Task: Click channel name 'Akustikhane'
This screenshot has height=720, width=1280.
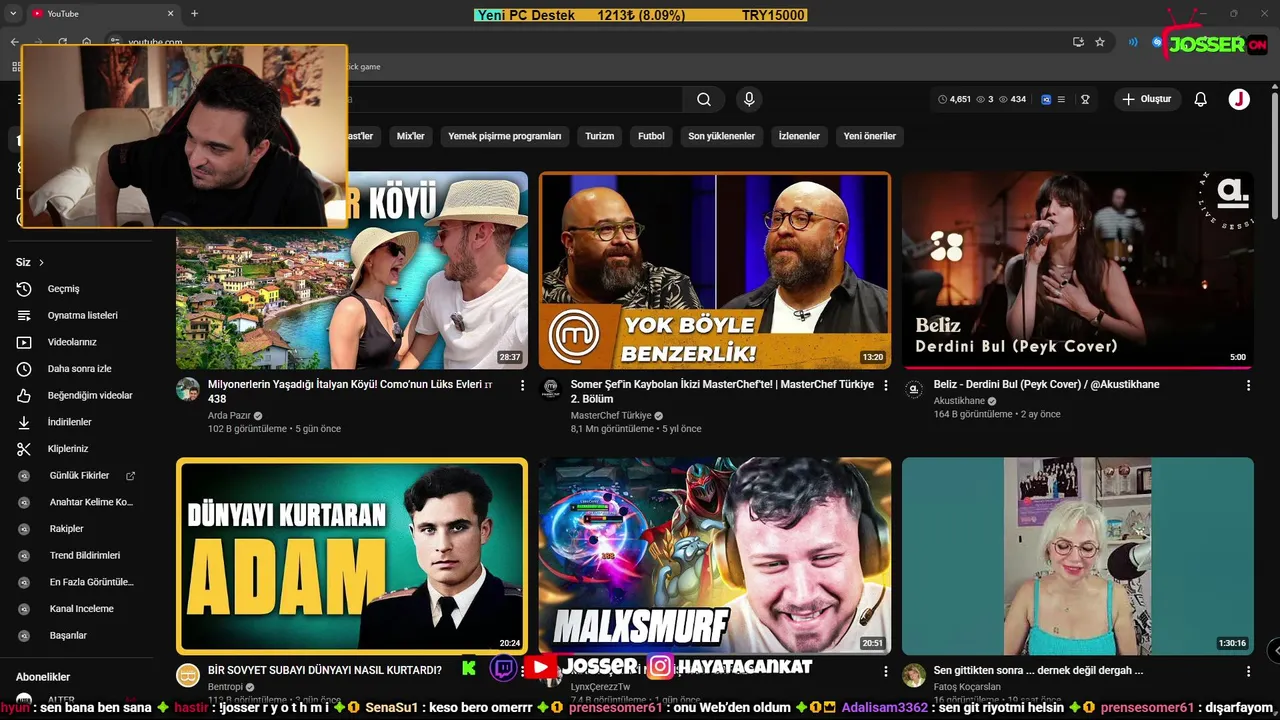Action: [959, 401]
